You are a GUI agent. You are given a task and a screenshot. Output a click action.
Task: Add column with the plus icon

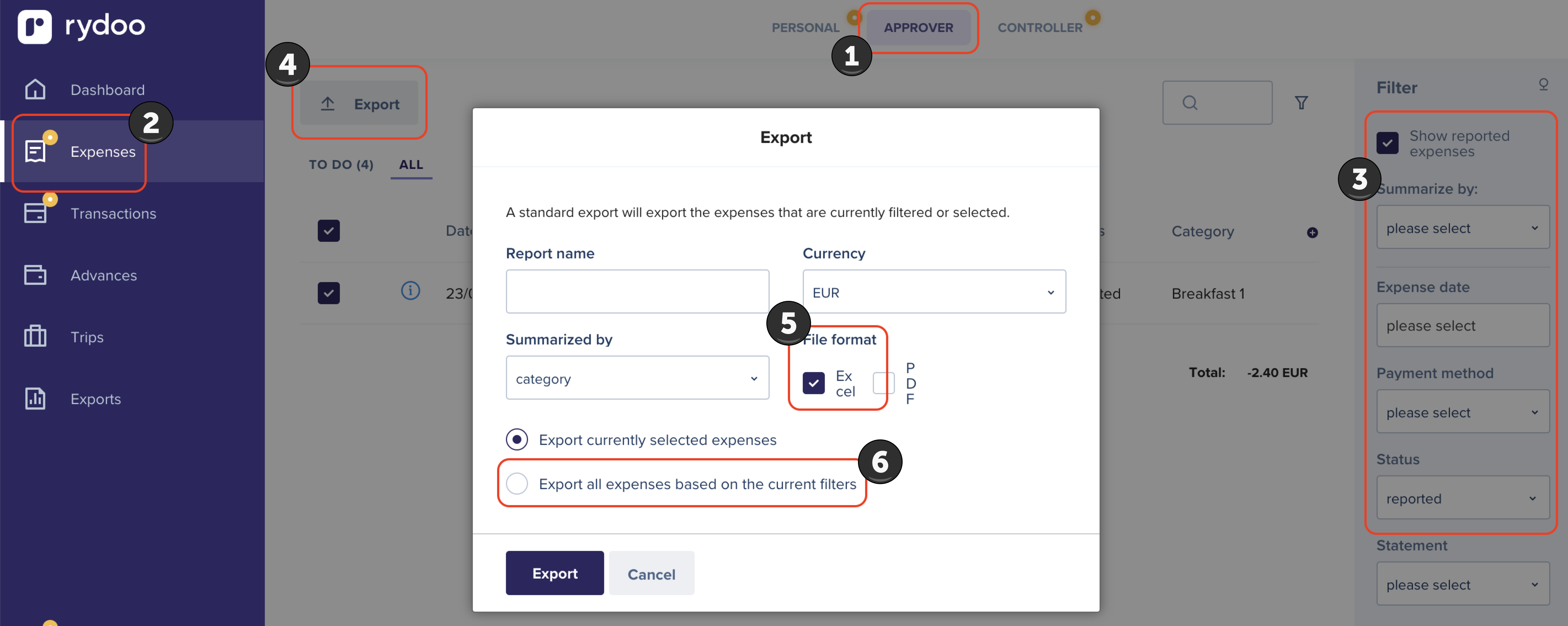[x=1312, y=232]
